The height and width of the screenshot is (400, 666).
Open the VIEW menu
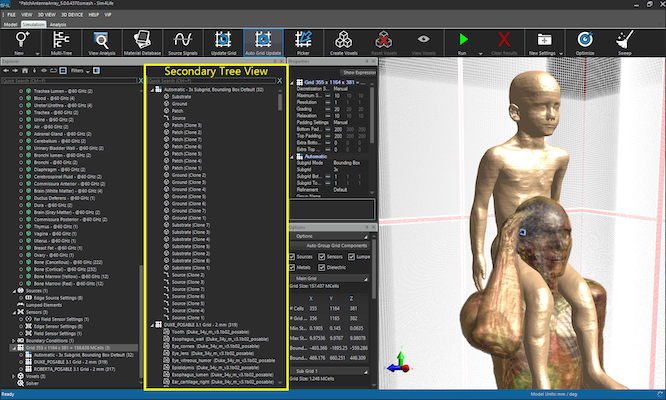click(27, 15)
